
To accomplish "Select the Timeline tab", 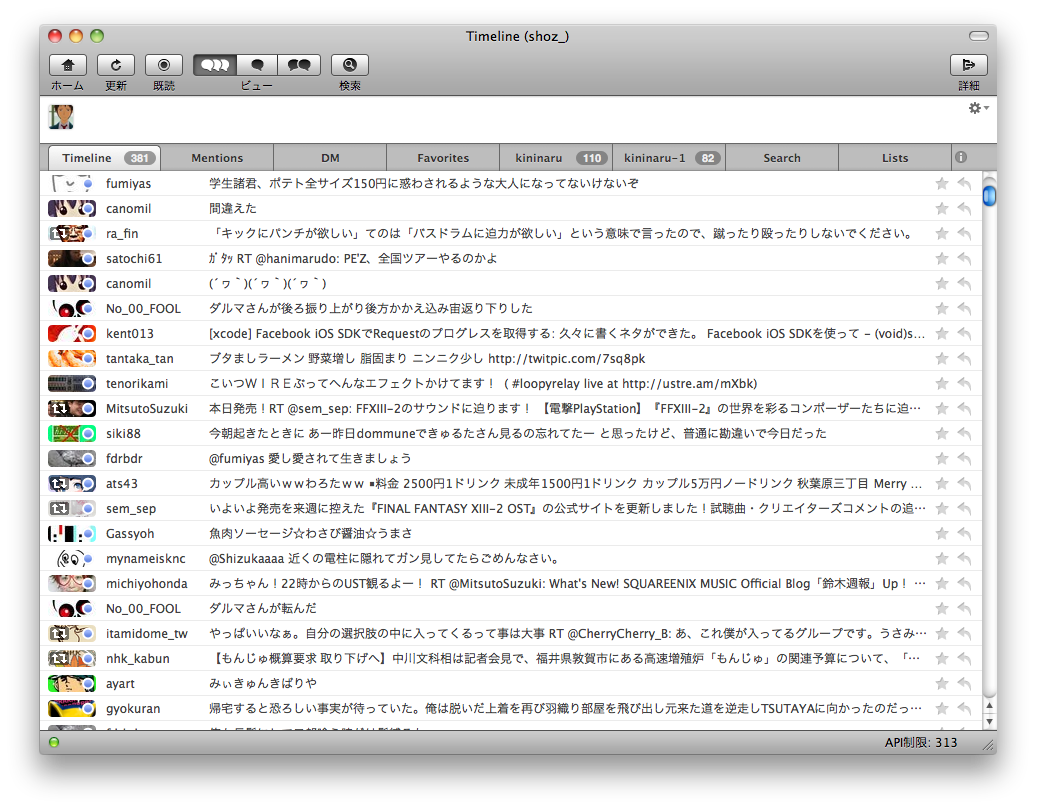I will 104,158.
